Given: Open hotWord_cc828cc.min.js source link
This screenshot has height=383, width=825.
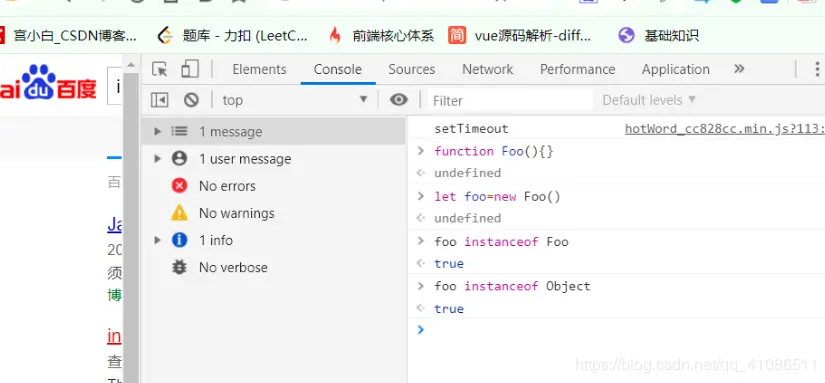Looking at the screenshot, I should (725, 129).
